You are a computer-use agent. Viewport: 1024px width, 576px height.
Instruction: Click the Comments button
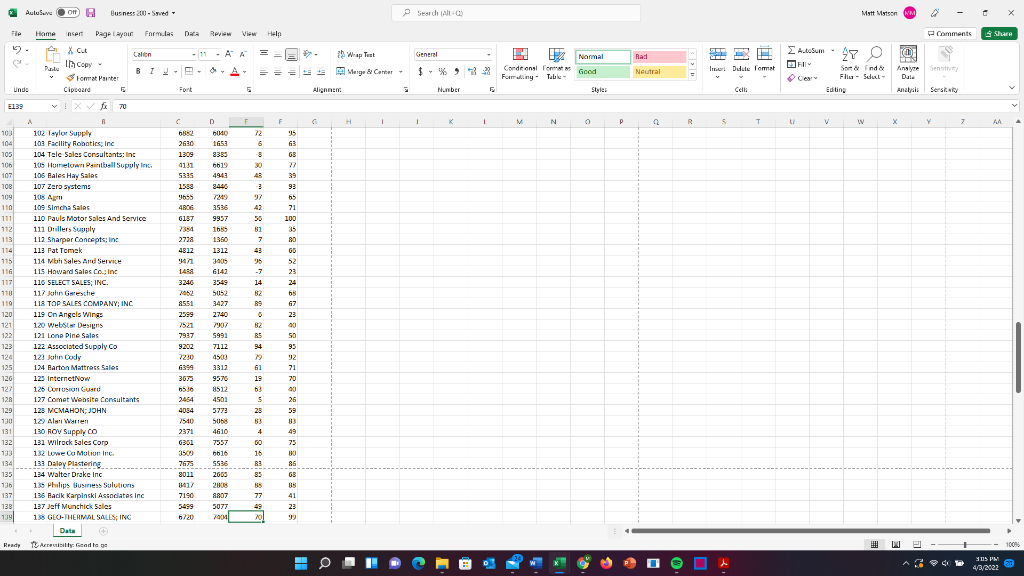tap(950, 33)
